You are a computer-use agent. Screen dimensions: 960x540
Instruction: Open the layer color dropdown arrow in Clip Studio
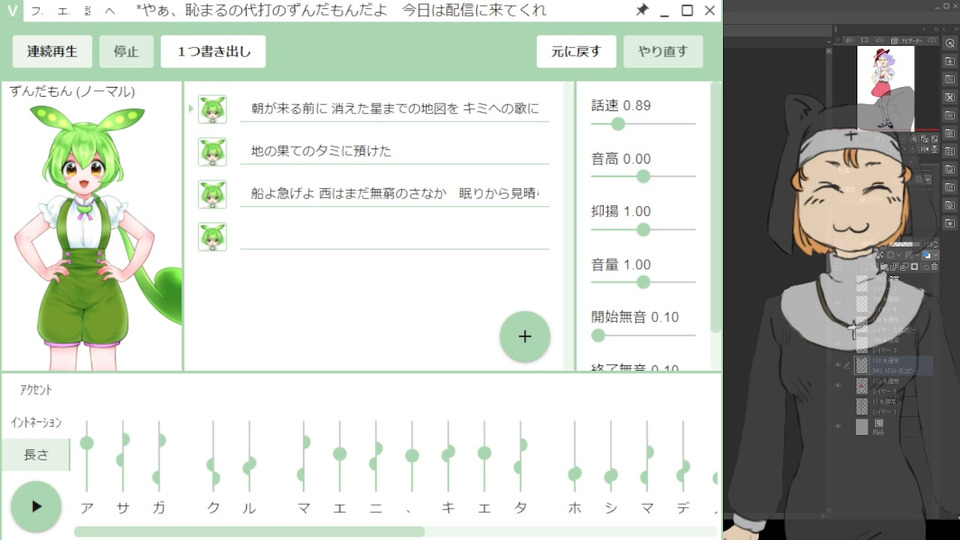(x=936, y=255)
